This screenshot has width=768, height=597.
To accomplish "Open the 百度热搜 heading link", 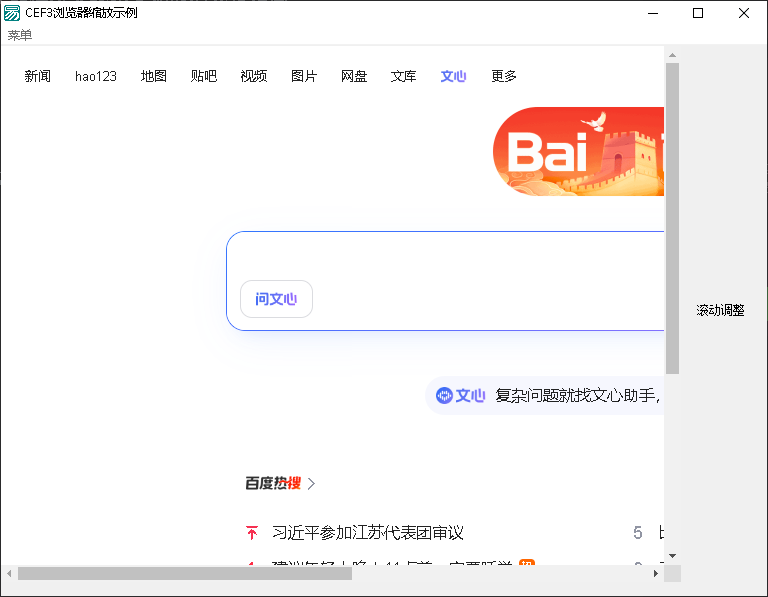I will tap(273, 483).
